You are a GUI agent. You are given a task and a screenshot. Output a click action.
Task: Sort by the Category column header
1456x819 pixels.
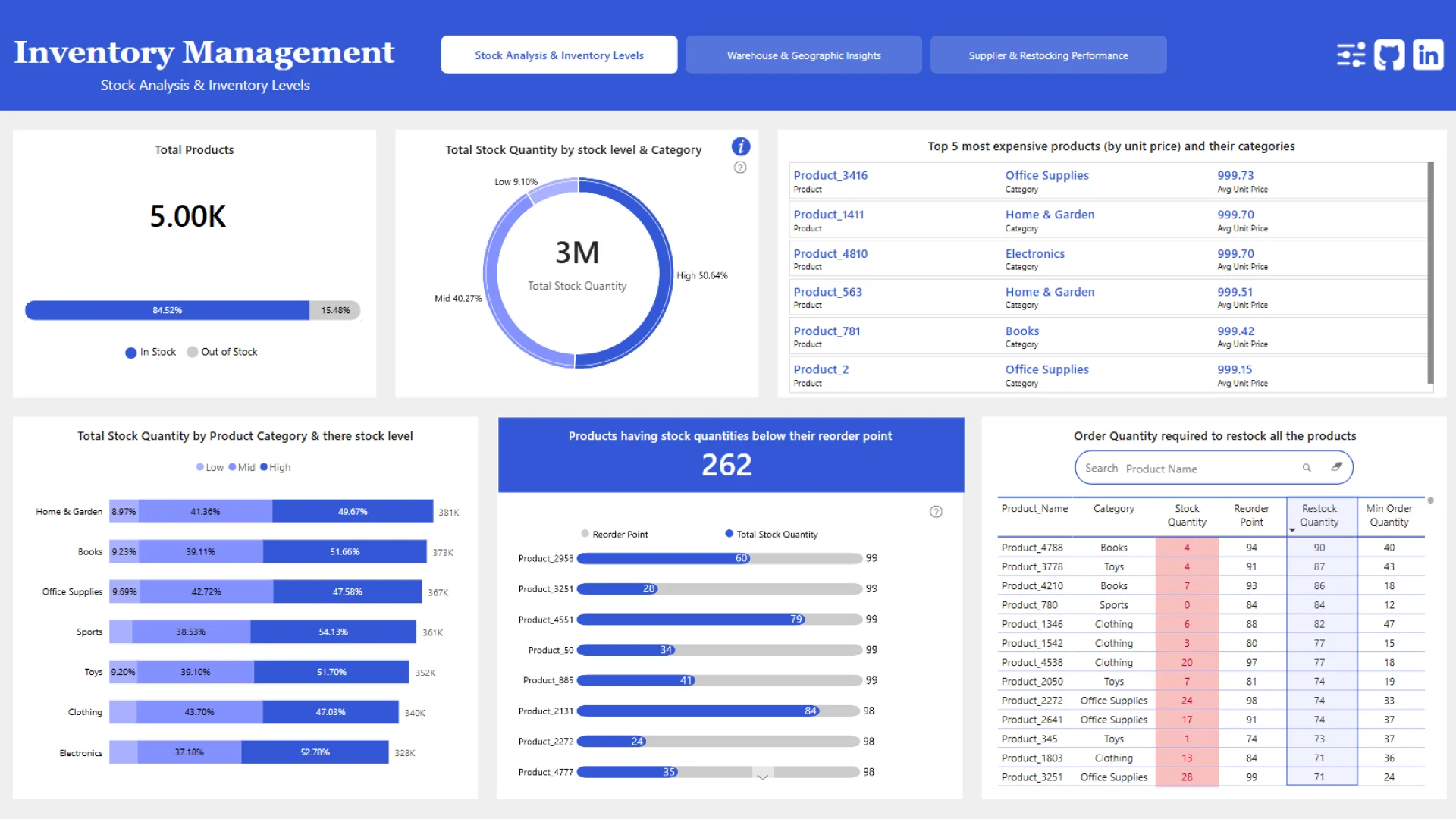tap(1113, 509)
